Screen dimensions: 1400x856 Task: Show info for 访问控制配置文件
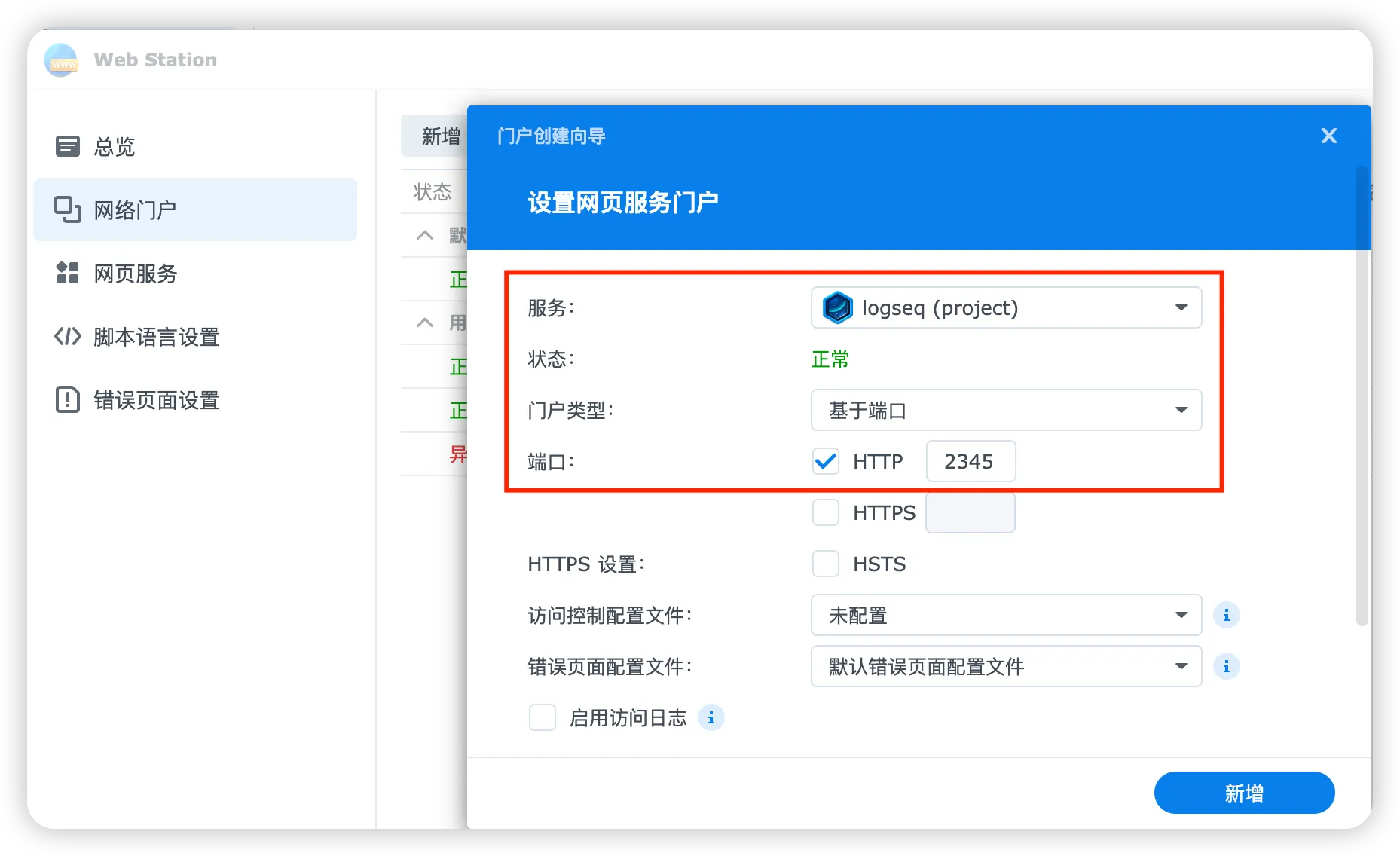pos(1226,615)
